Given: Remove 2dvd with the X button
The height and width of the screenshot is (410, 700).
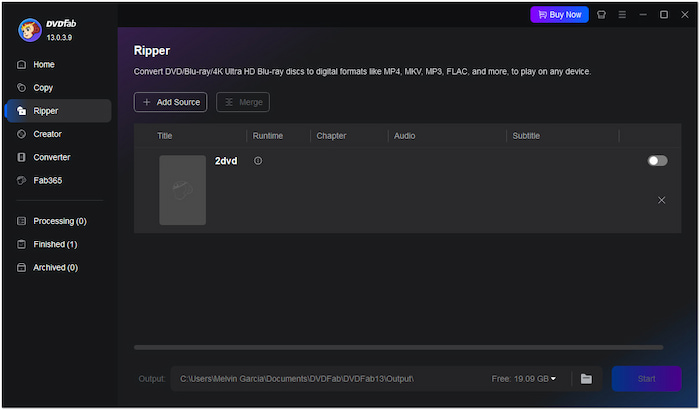Looking at the screenshot, I should (x=661, y=200).
